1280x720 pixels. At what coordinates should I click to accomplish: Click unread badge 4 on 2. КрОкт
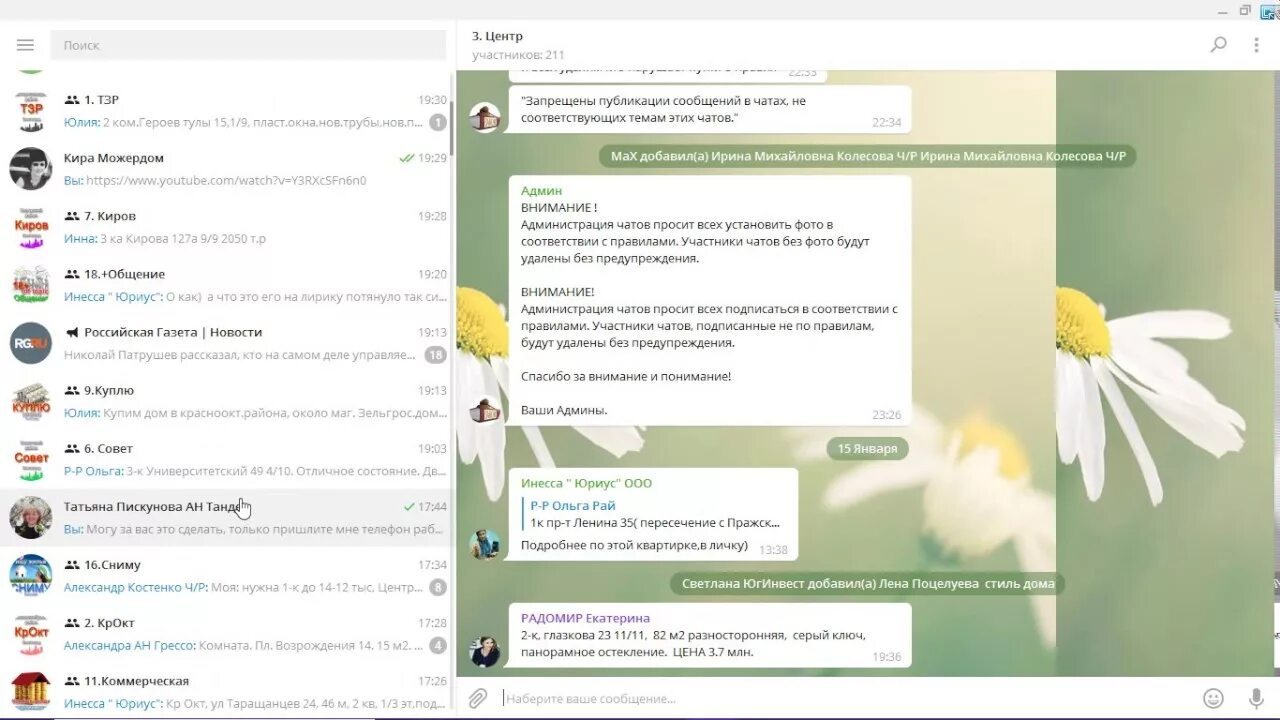click(x=437, y=645)
